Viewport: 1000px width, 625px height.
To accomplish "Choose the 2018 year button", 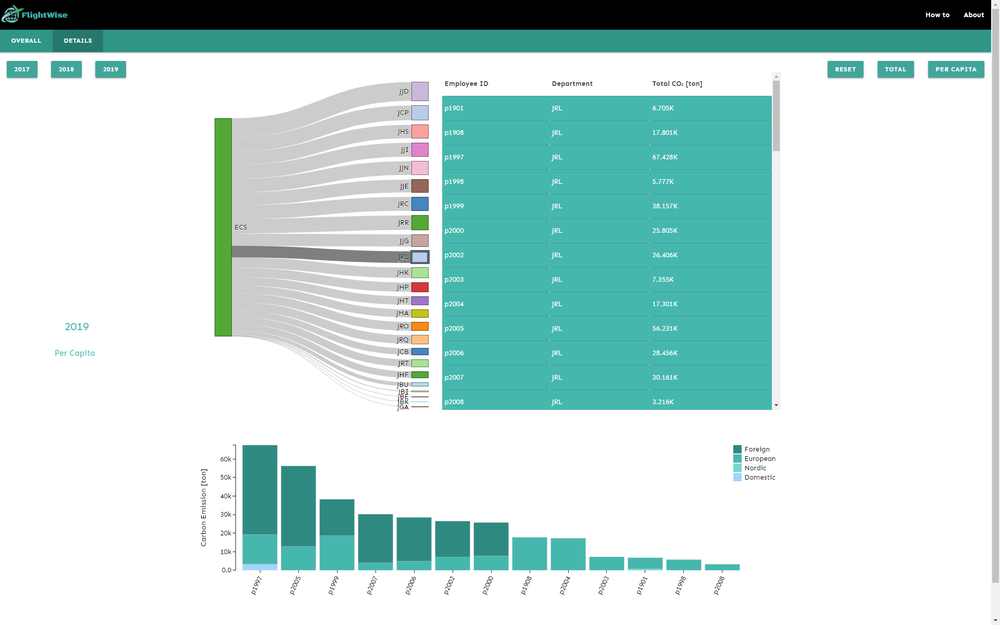I will 66,69.
